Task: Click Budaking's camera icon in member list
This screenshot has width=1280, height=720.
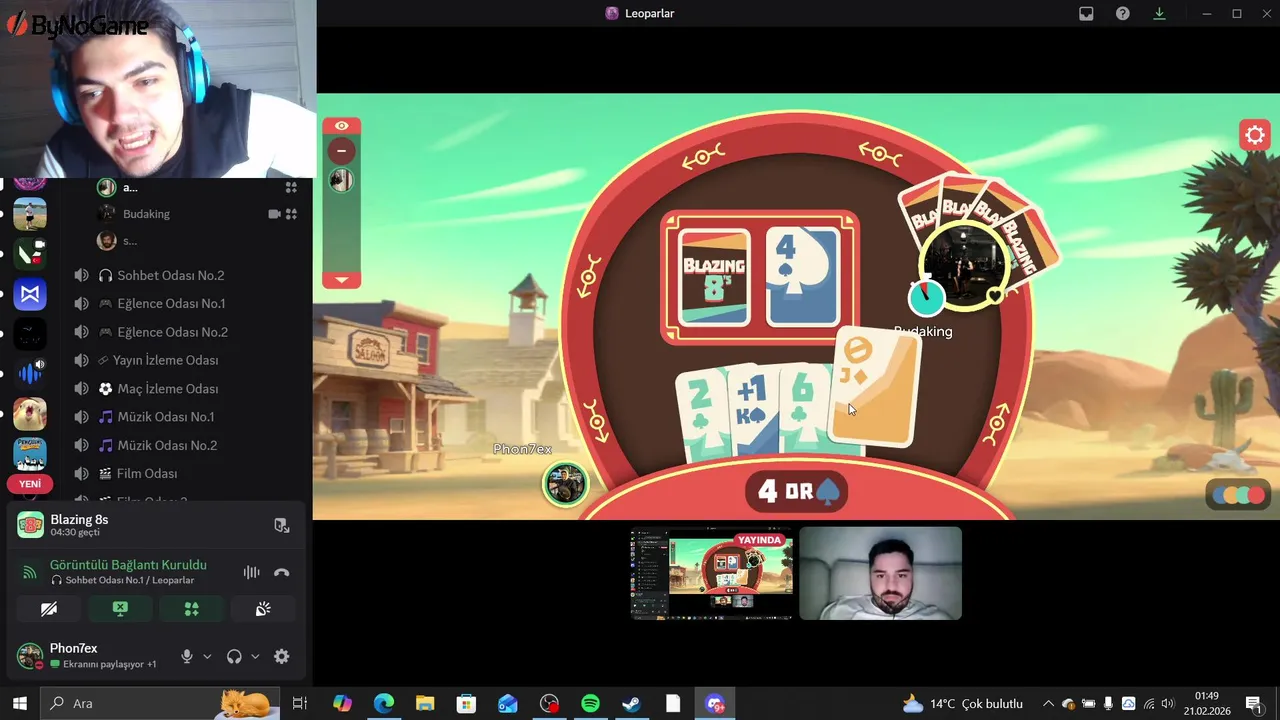Action: click(x=274, y=214)
